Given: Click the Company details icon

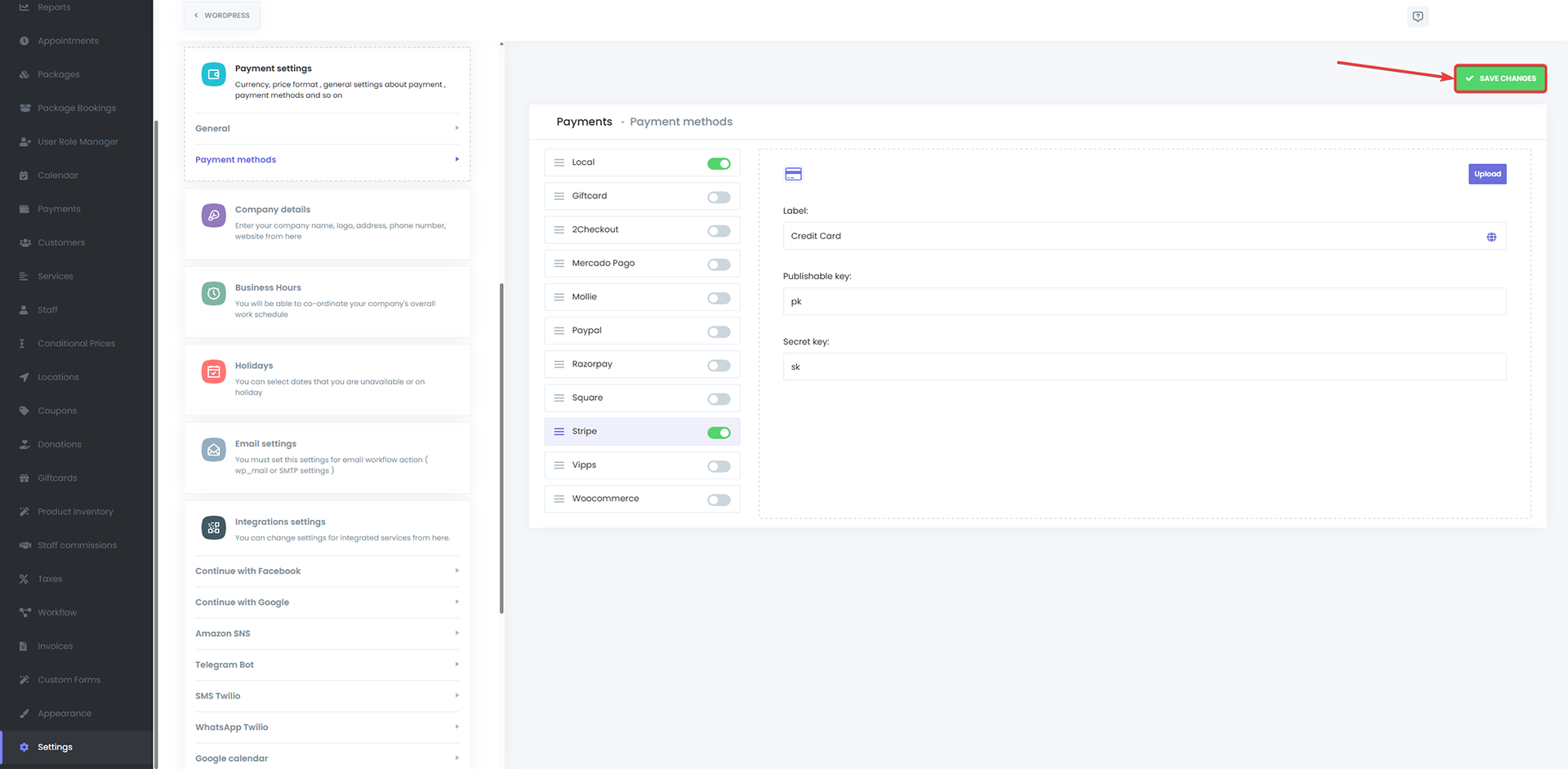Looking at the screenshot, I should [x=213, y=216].
